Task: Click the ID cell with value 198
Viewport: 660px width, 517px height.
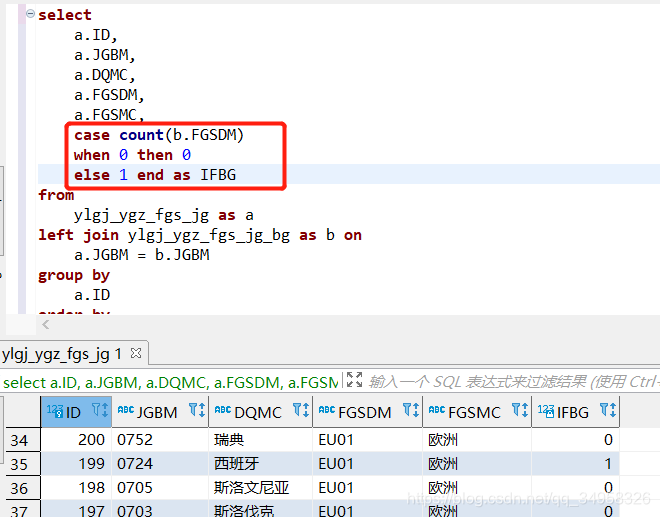Action: pyautogui.click(x=76, y=488)
